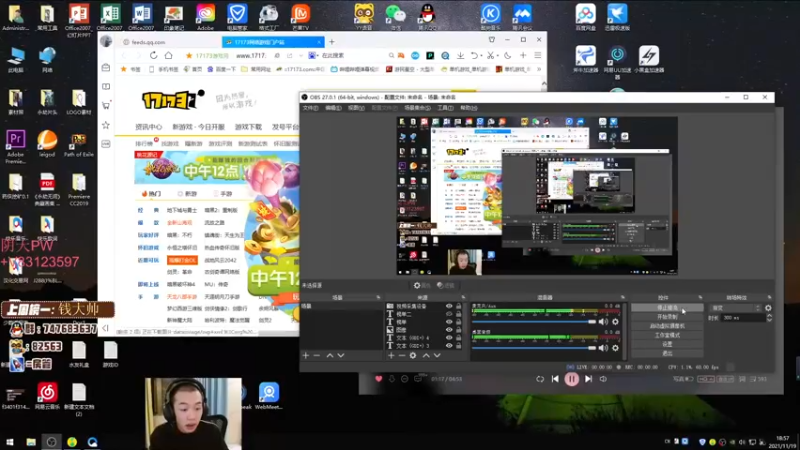
Task: Click heart like icon in player bar
Action: point(379,379)
